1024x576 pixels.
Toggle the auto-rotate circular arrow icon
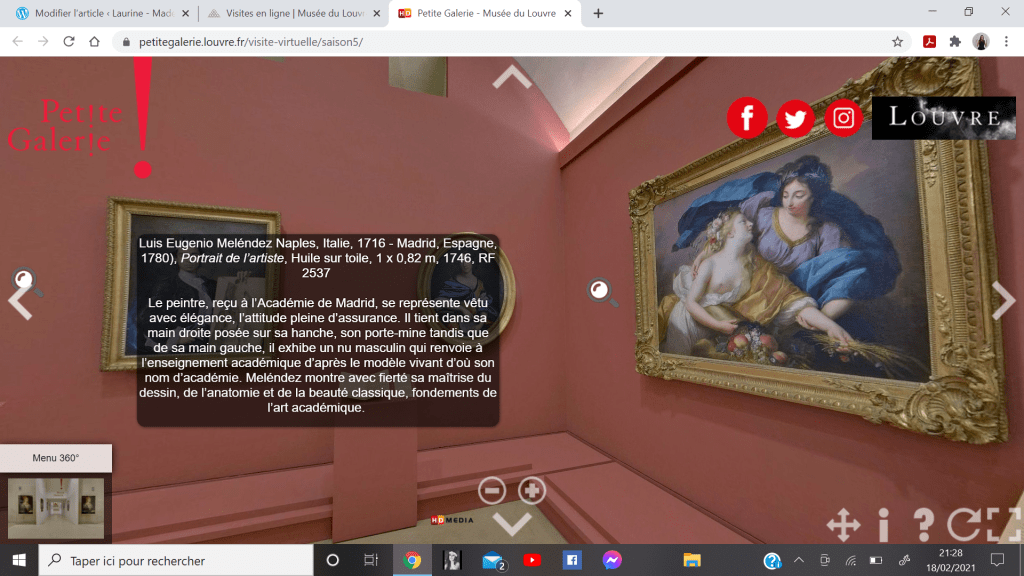964,525
